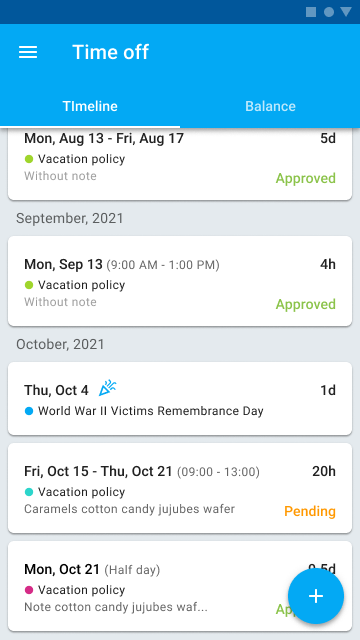Click the party popper holiday icon
Viewport: 360px width, 640px height.
[x=108, y=388]
